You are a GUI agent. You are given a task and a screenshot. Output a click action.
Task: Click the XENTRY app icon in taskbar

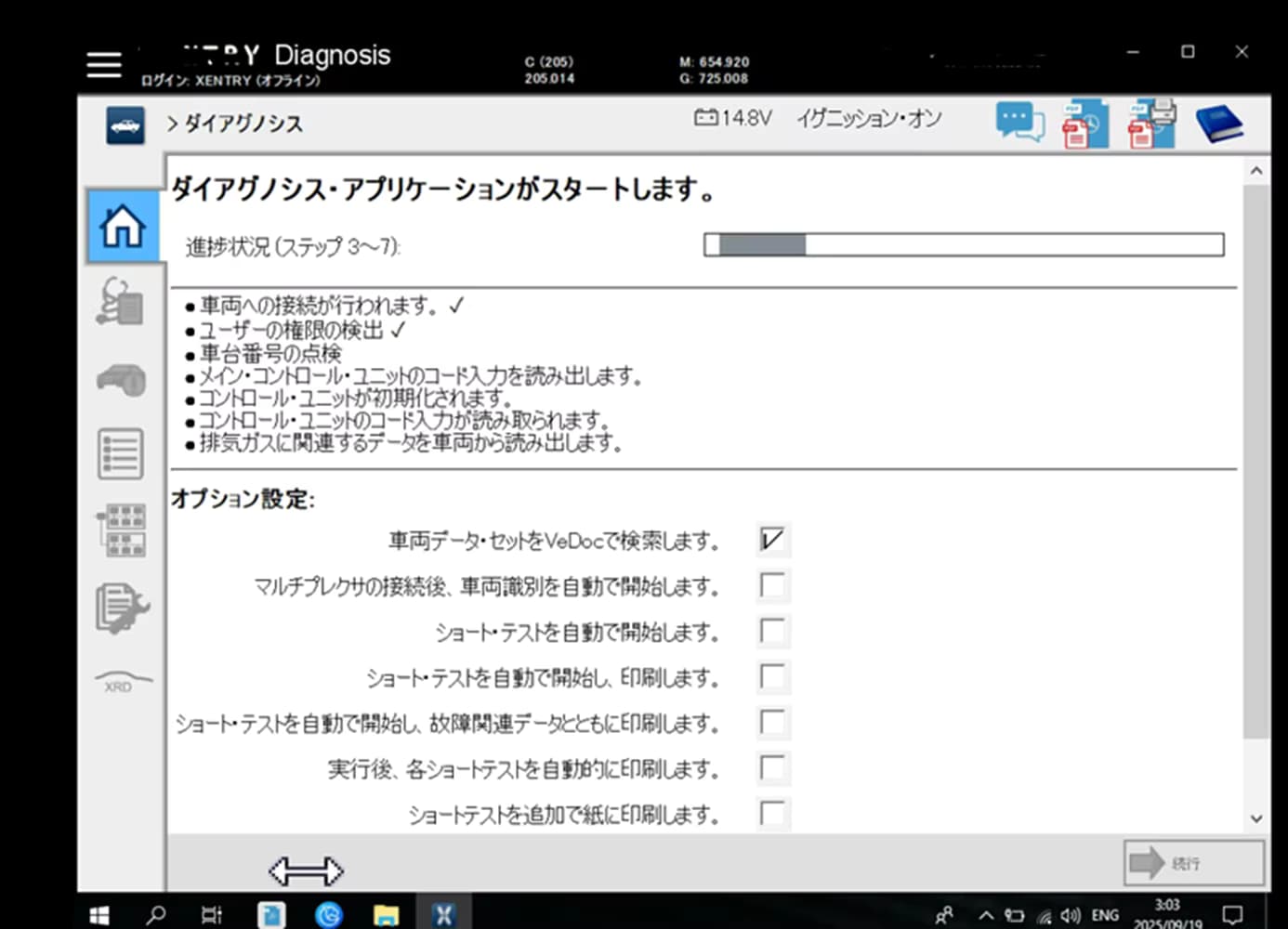(x=443, y=914)
